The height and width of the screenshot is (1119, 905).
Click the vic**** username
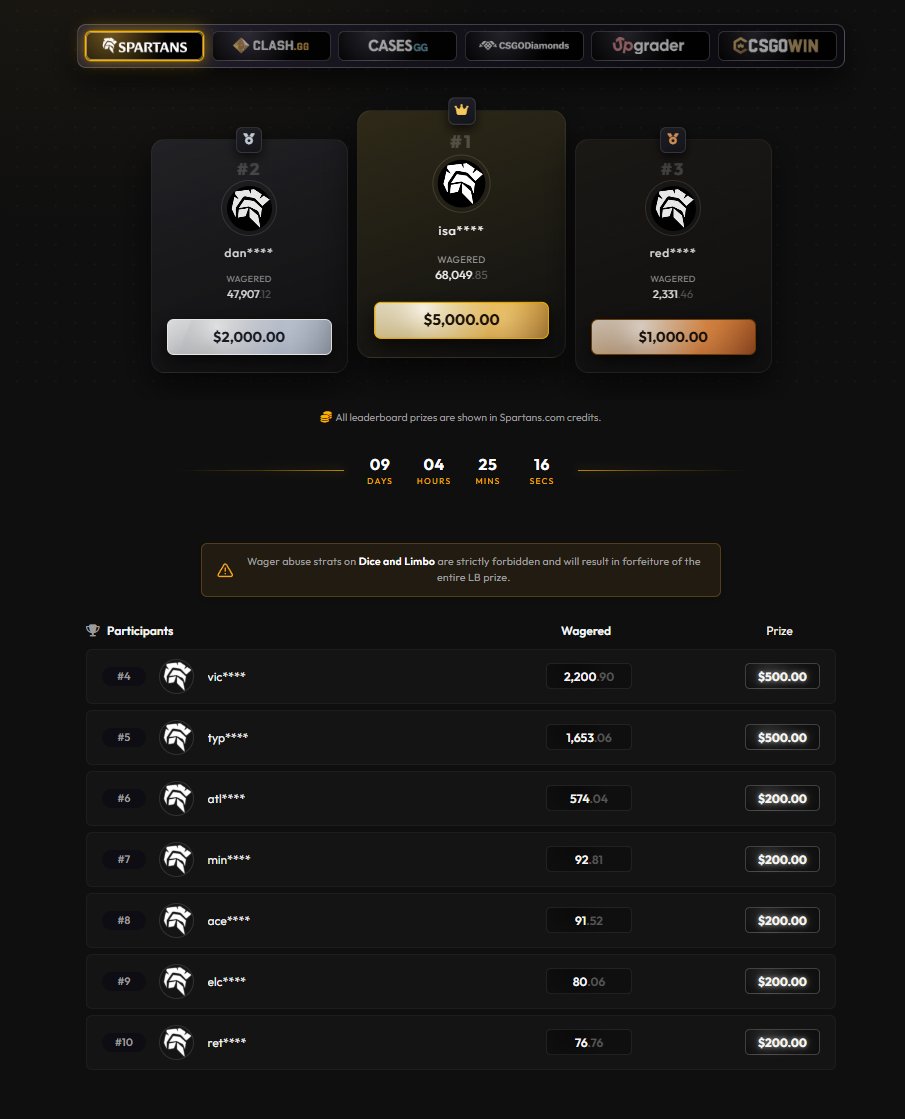click(x=226, y=677)
